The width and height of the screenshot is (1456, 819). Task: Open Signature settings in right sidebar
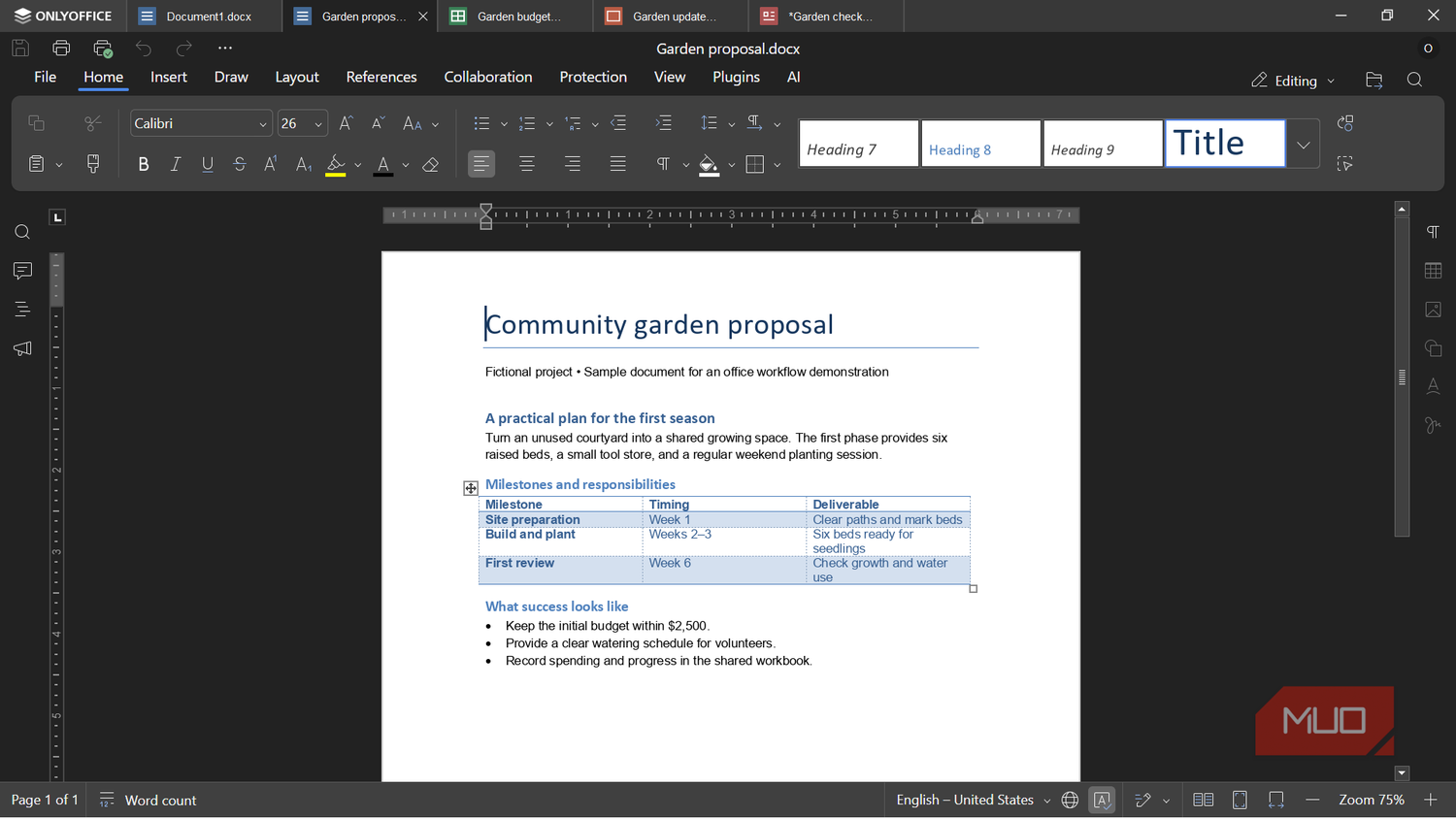[1434, 425]
